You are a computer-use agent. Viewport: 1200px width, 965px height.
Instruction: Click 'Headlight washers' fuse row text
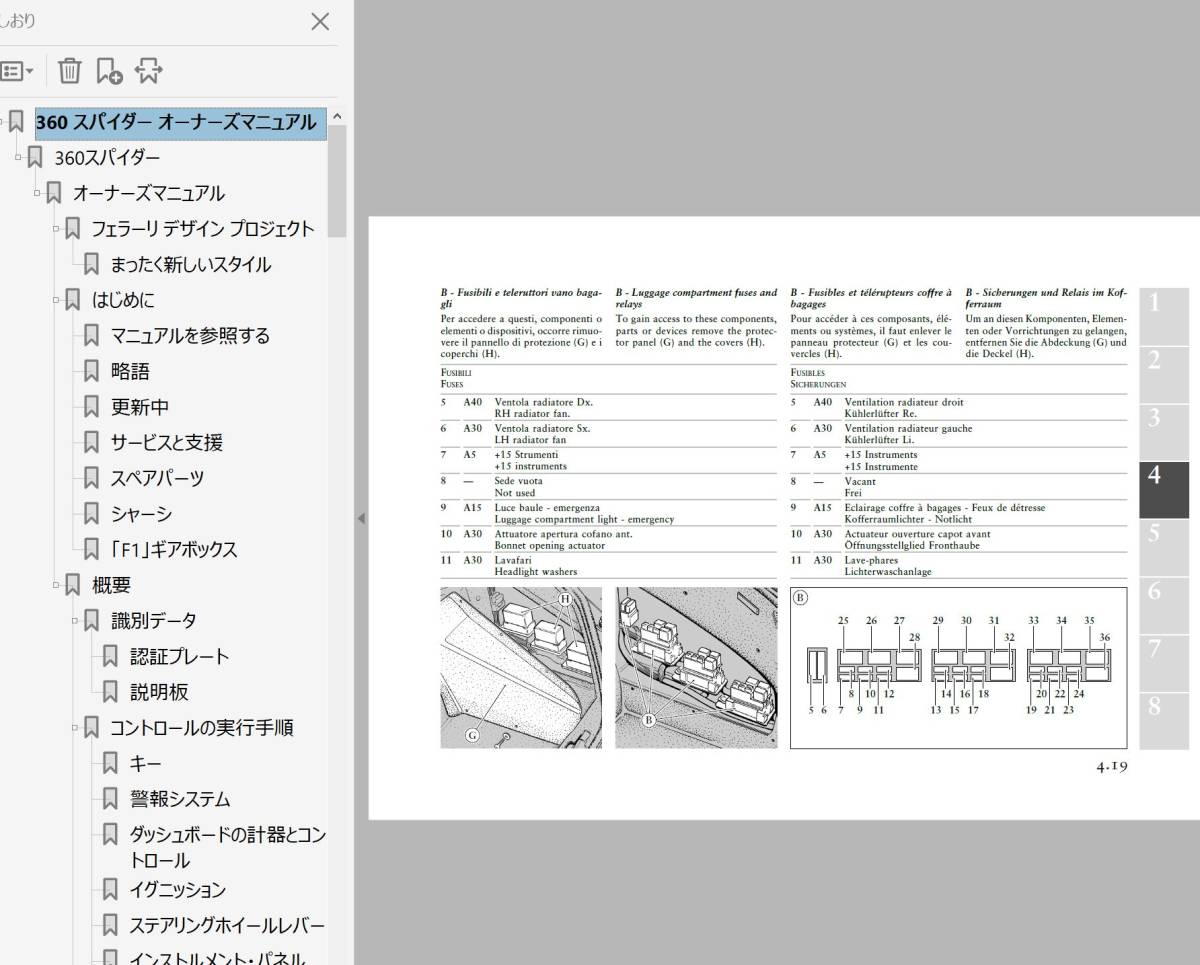point(536,572)
